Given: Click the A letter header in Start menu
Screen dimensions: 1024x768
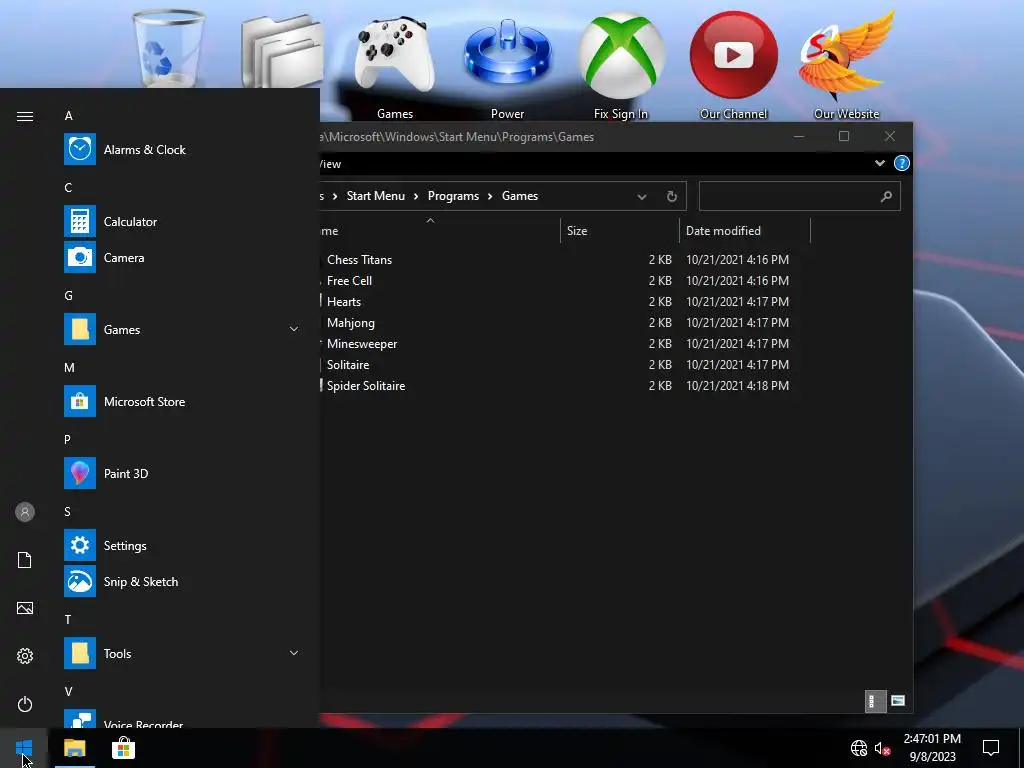Looking at the screenshot, I should 69,116.
